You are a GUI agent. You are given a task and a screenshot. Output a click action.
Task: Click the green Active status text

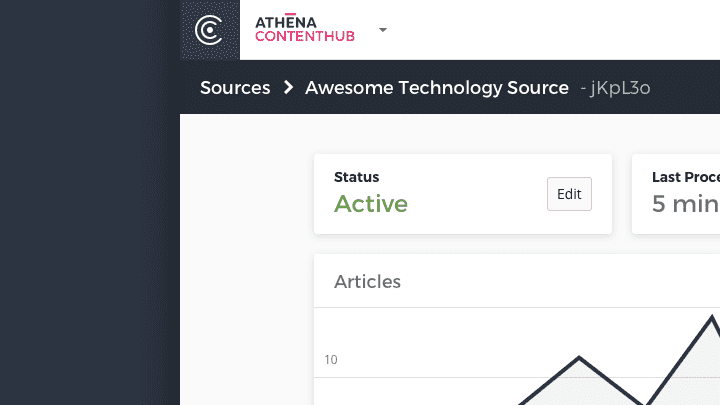click(371, 204)
